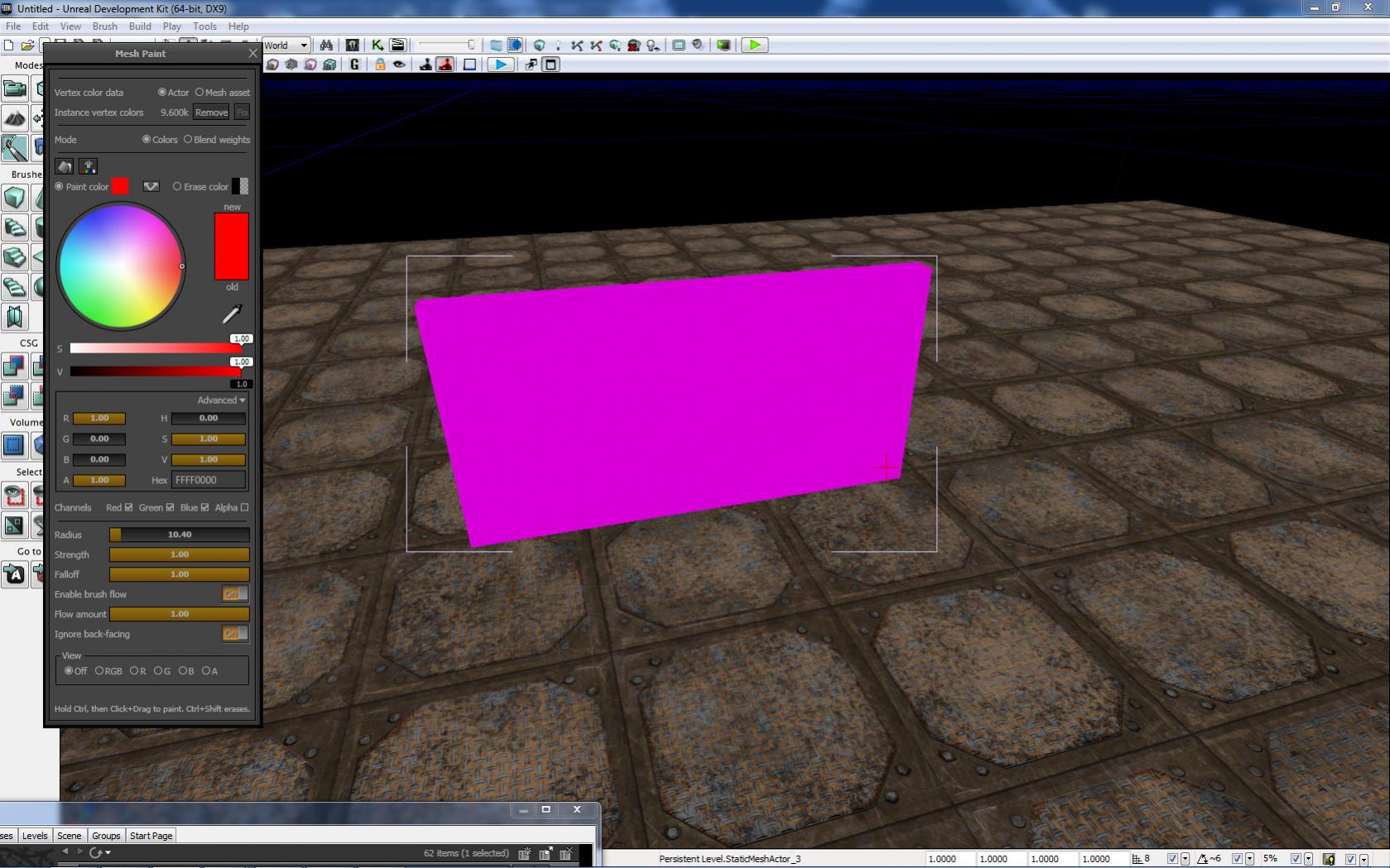Open the World dropdown in the toolbar
Screen dimensions: 1390x868
click(x=305, y=45)
